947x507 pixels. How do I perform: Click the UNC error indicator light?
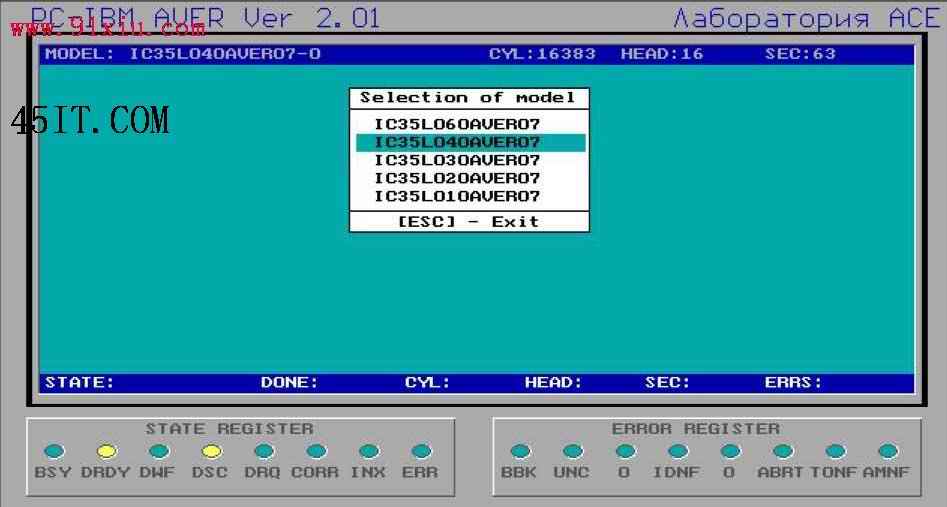coord(573,451)
